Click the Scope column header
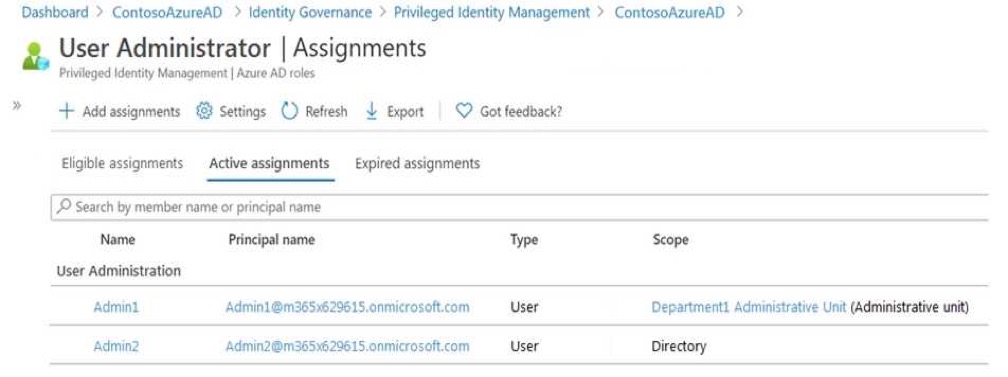The image size is (1008, 377). 670,239
